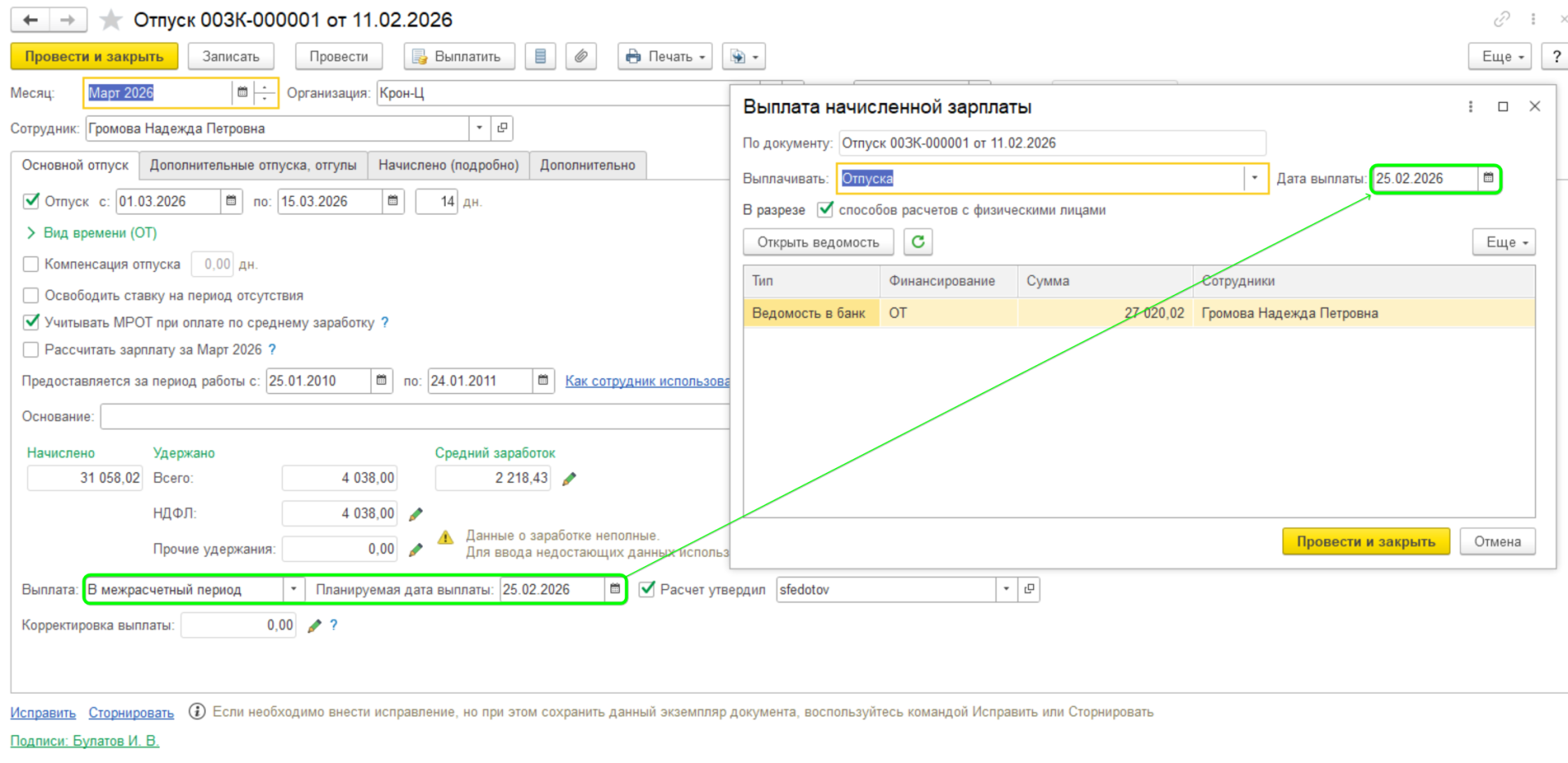The image size is (1568, 763).
Task: Switch to Начислено (подробно) tab
Action: pos(448,165)
